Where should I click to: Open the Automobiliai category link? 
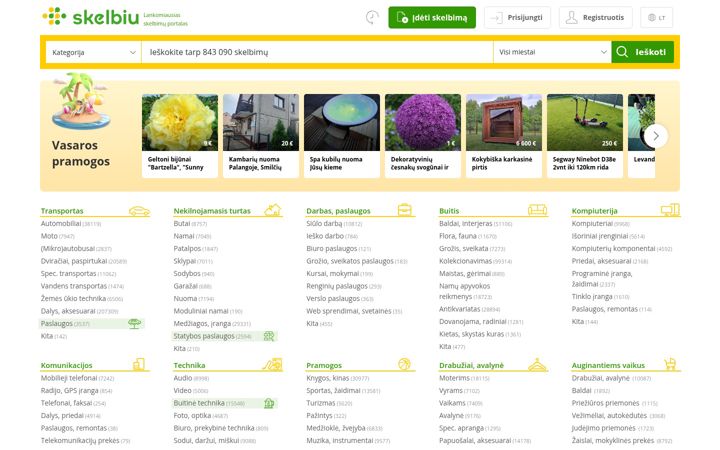coord(61,224)
